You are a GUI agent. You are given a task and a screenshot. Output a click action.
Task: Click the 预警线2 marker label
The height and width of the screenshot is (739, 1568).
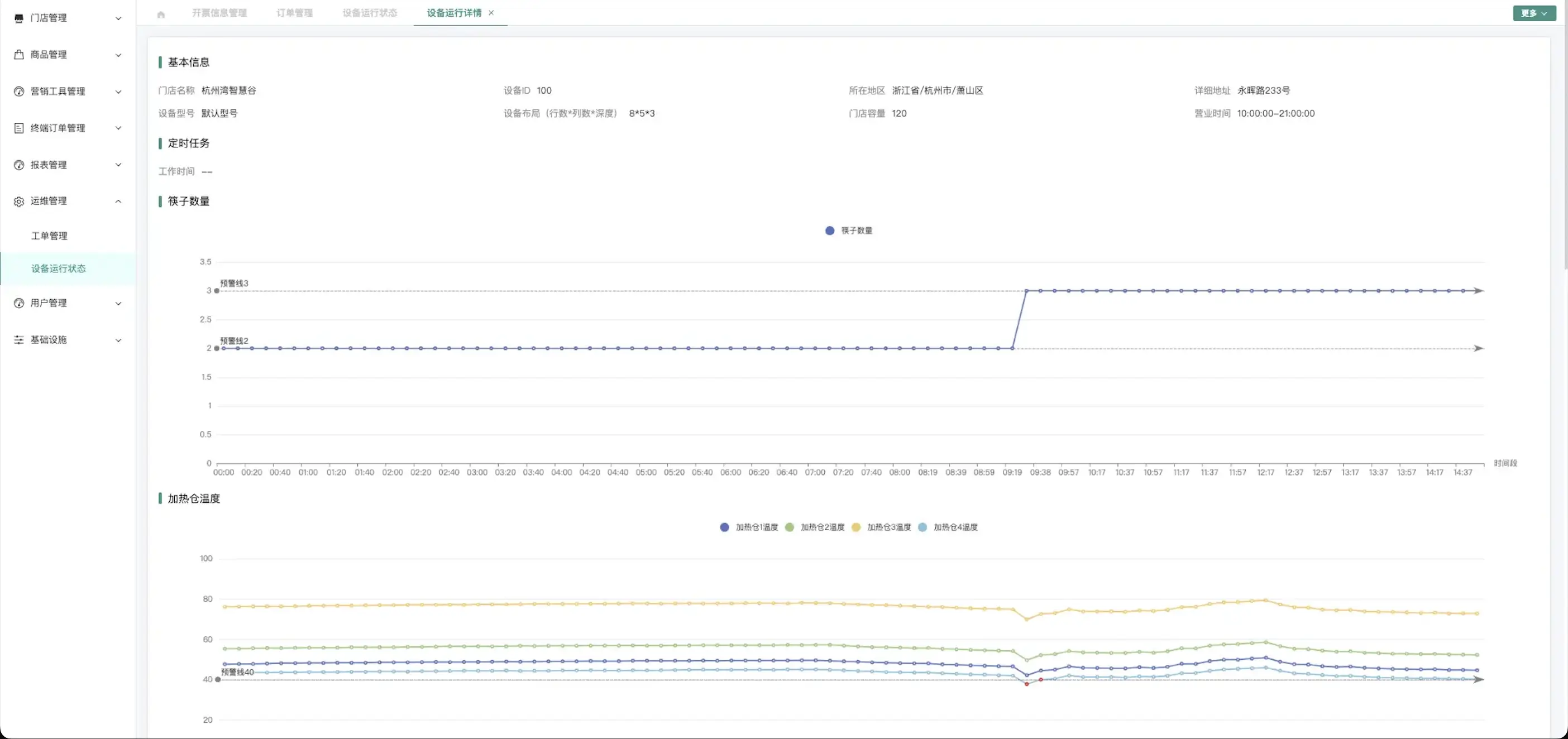coord(235,340)
